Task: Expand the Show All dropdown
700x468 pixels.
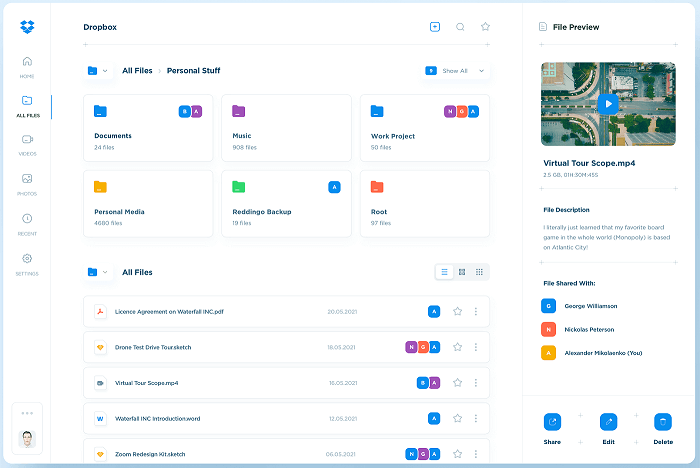Action: (x=455, y=71)
